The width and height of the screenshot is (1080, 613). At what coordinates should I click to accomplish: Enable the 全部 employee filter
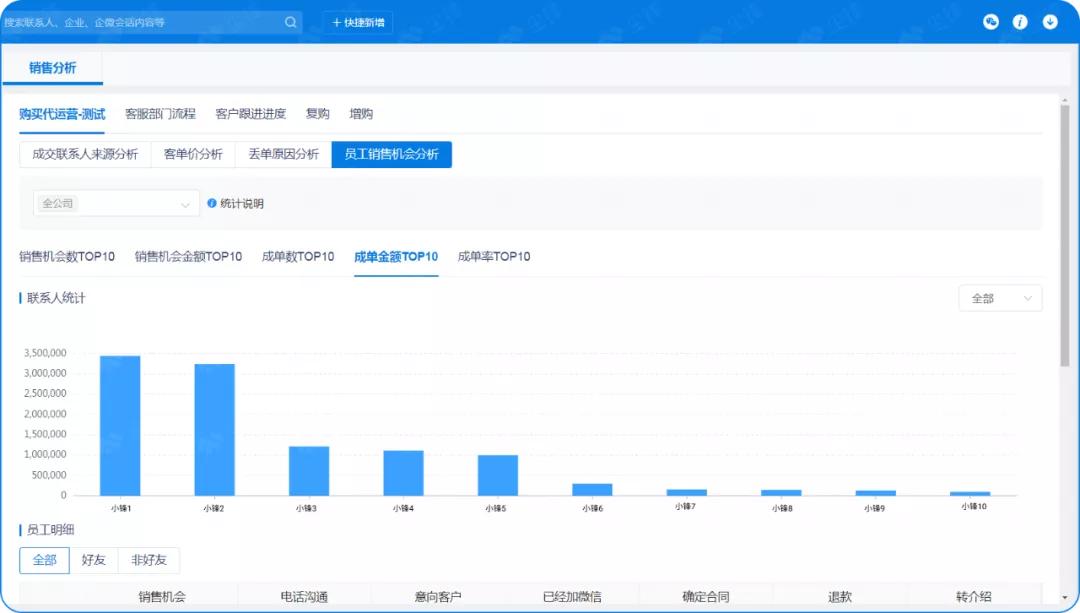[x=44, y=560]
